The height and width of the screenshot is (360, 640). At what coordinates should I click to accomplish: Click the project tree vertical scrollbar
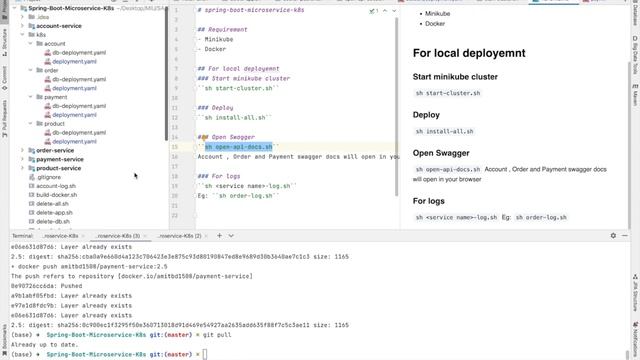(x=167, y=74)
